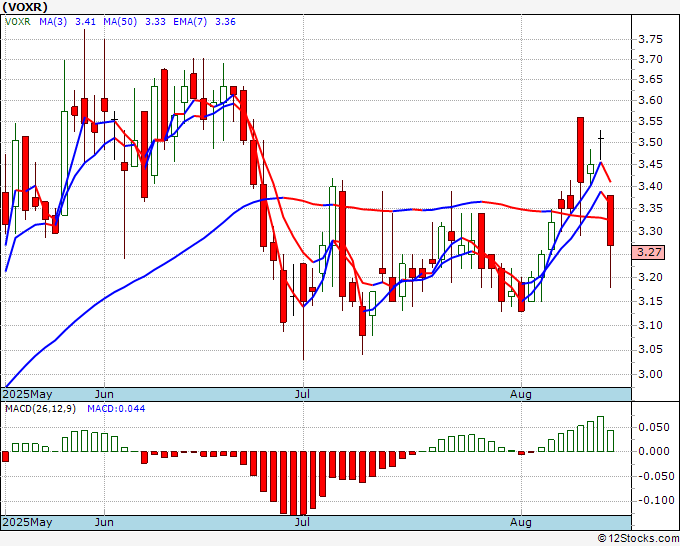Click the tallest green MACD histogram bar in August
The image size is (680, 546).
click(600, 434)
